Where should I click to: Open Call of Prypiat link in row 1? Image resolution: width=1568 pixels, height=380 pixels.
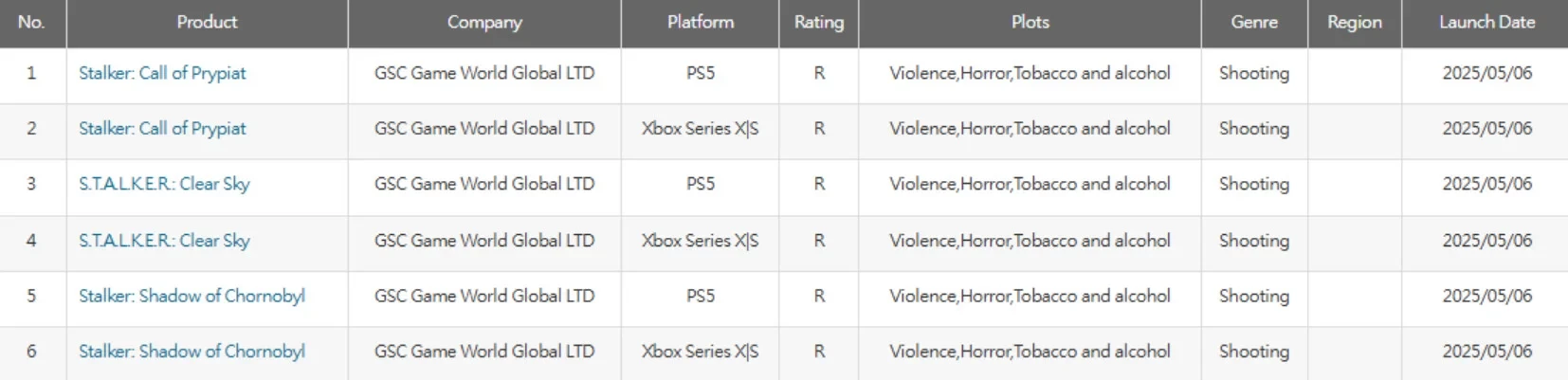pyautogui.click(x=162, y=73)
